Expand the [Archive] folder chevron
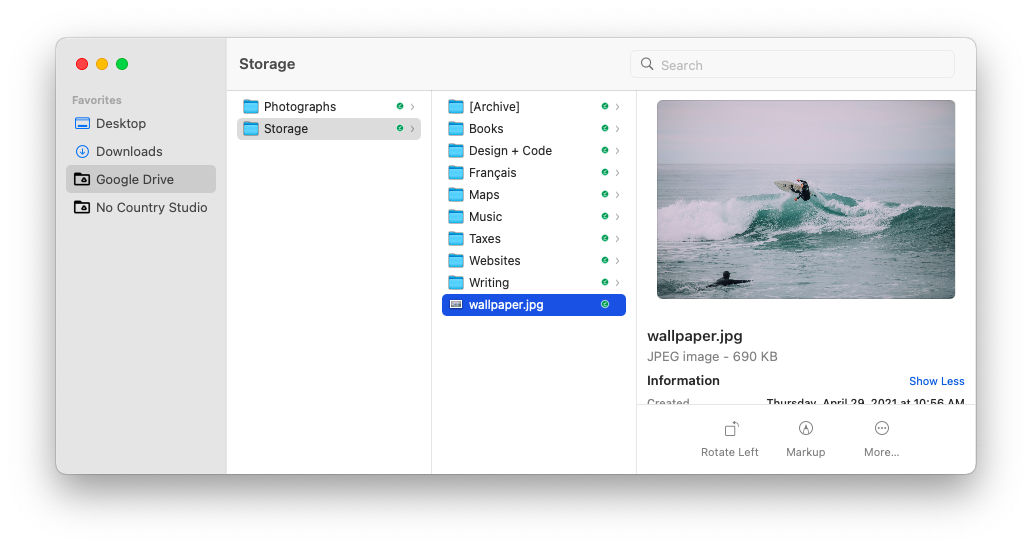1032x548 pixels. click(x=617, y=107)
